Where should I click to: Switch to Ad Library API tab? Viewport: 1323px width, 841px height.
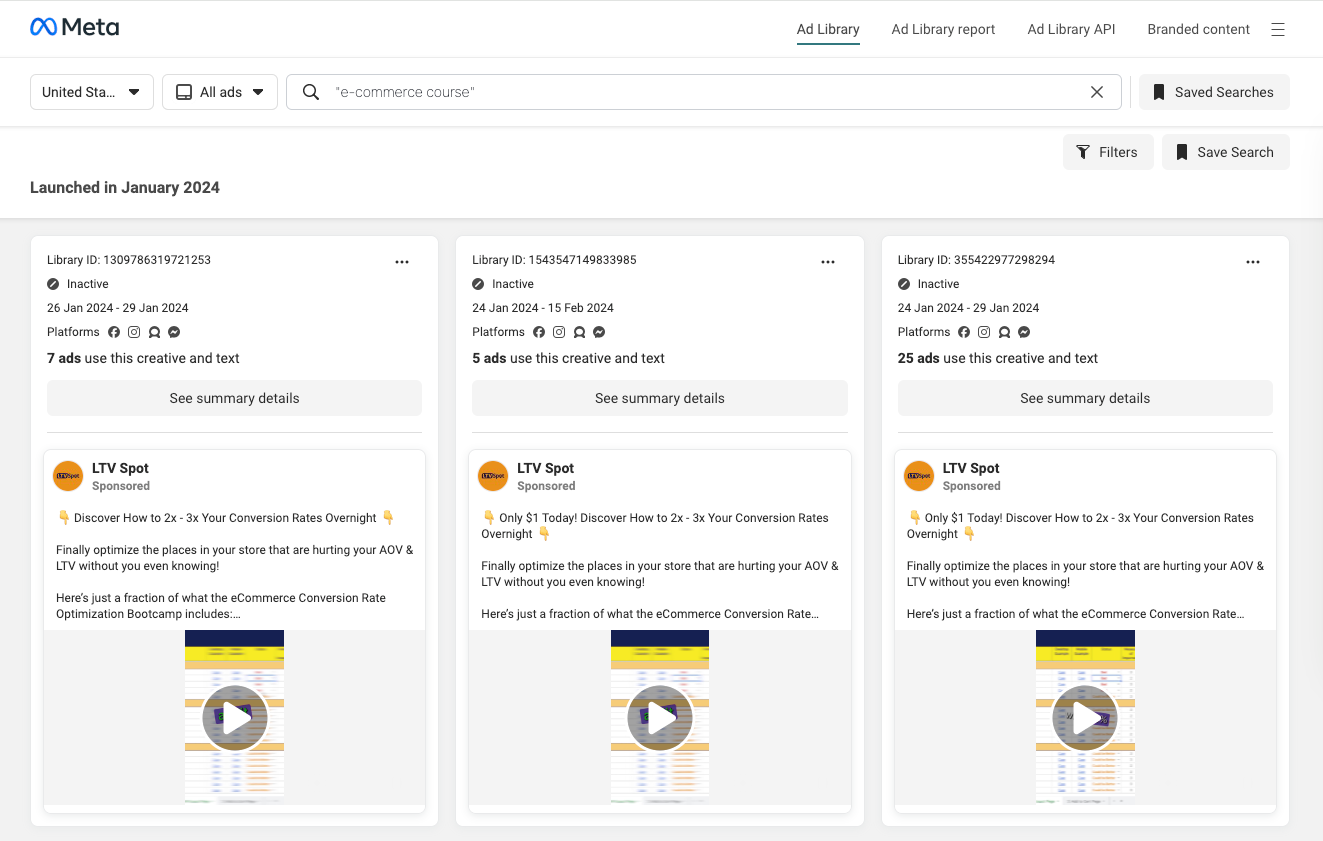pos(1071,30)
